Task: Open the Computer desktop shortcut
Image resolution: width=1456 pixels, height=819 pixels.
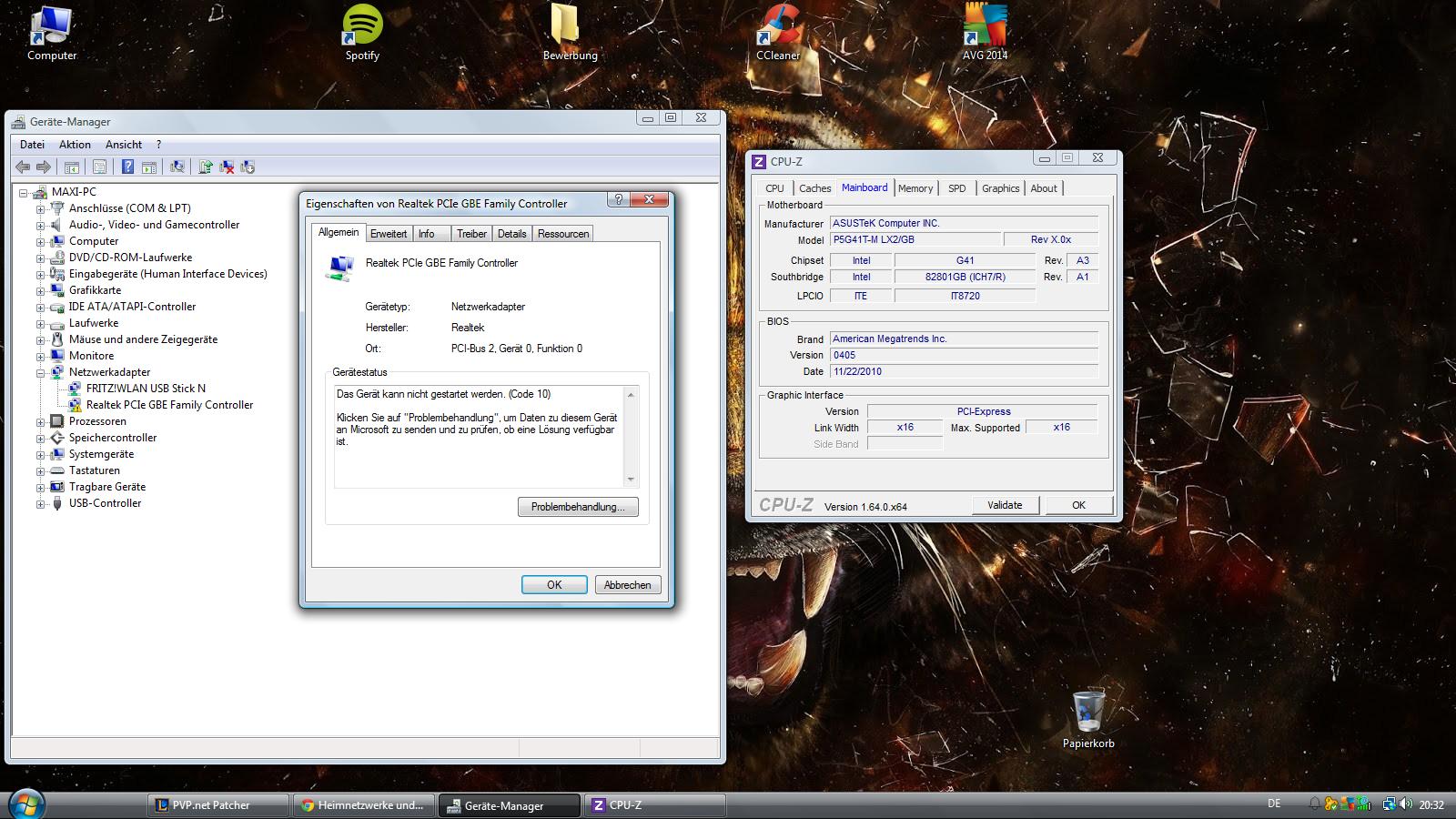Action: (x=52, y=34)
